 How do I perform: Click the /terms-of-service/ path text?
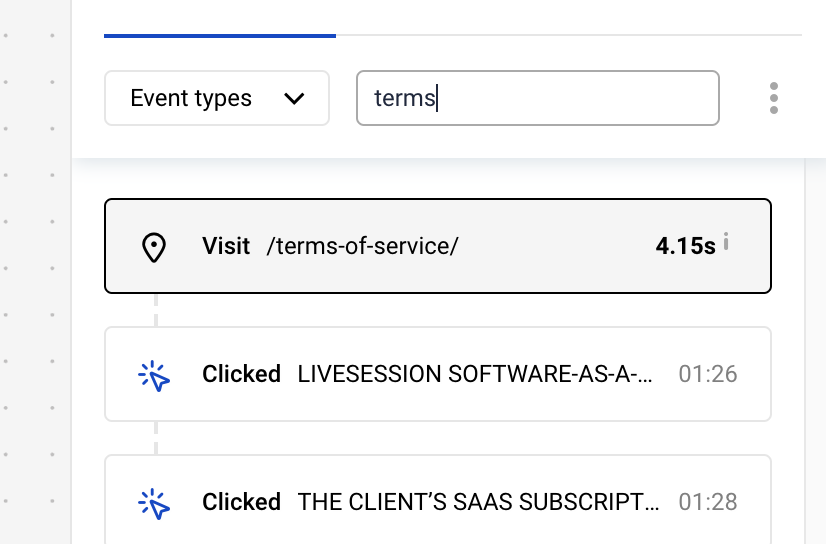tap(362, 247)
